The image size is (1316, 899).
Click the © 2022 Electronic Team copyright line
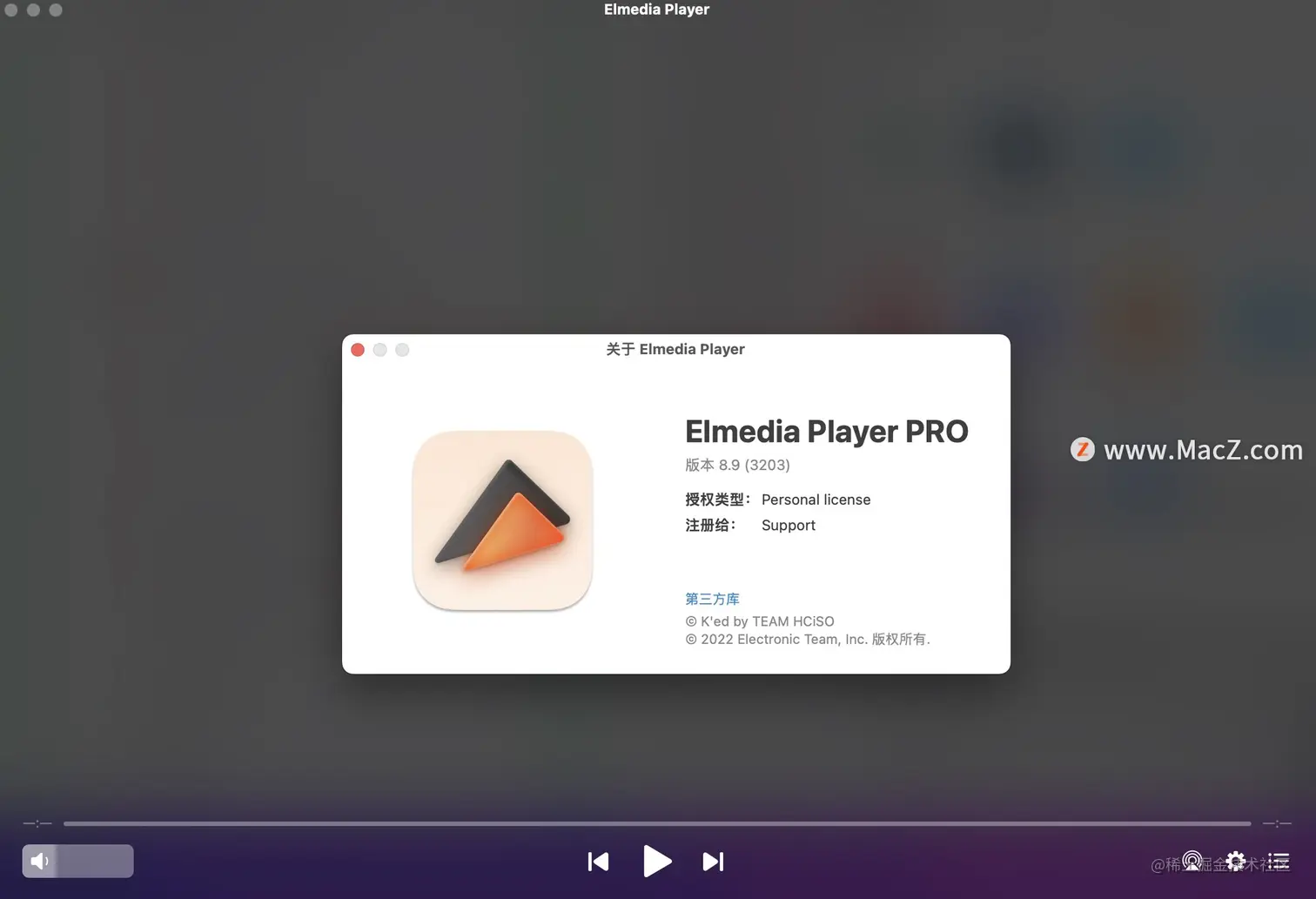click(808, 639)
